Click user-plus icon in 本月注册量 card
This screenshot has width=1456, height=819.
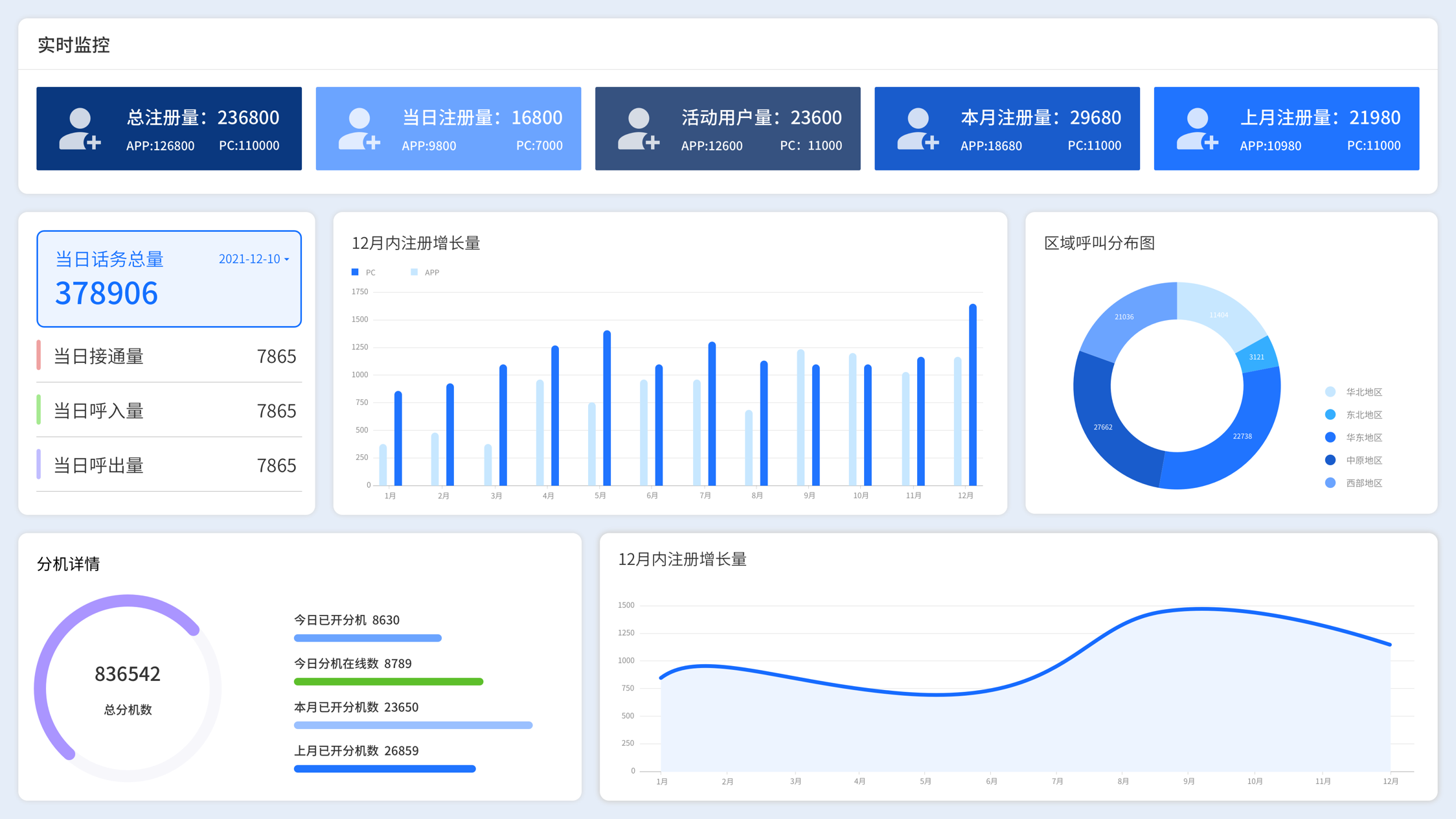[918, 129]
